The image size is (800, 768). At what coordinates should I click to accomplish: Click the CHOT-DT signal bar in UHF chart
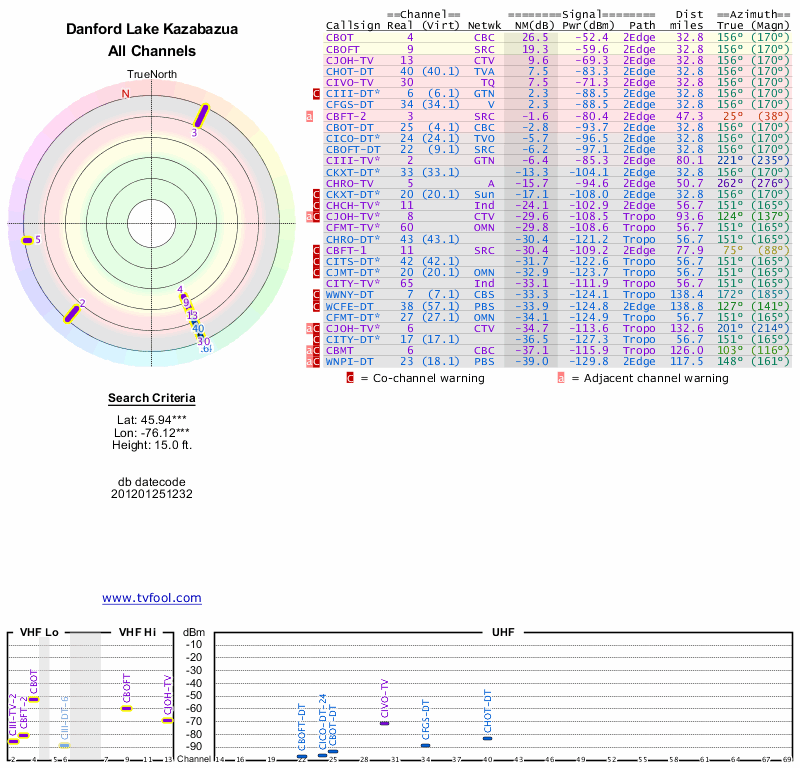[x=488, y=738]
